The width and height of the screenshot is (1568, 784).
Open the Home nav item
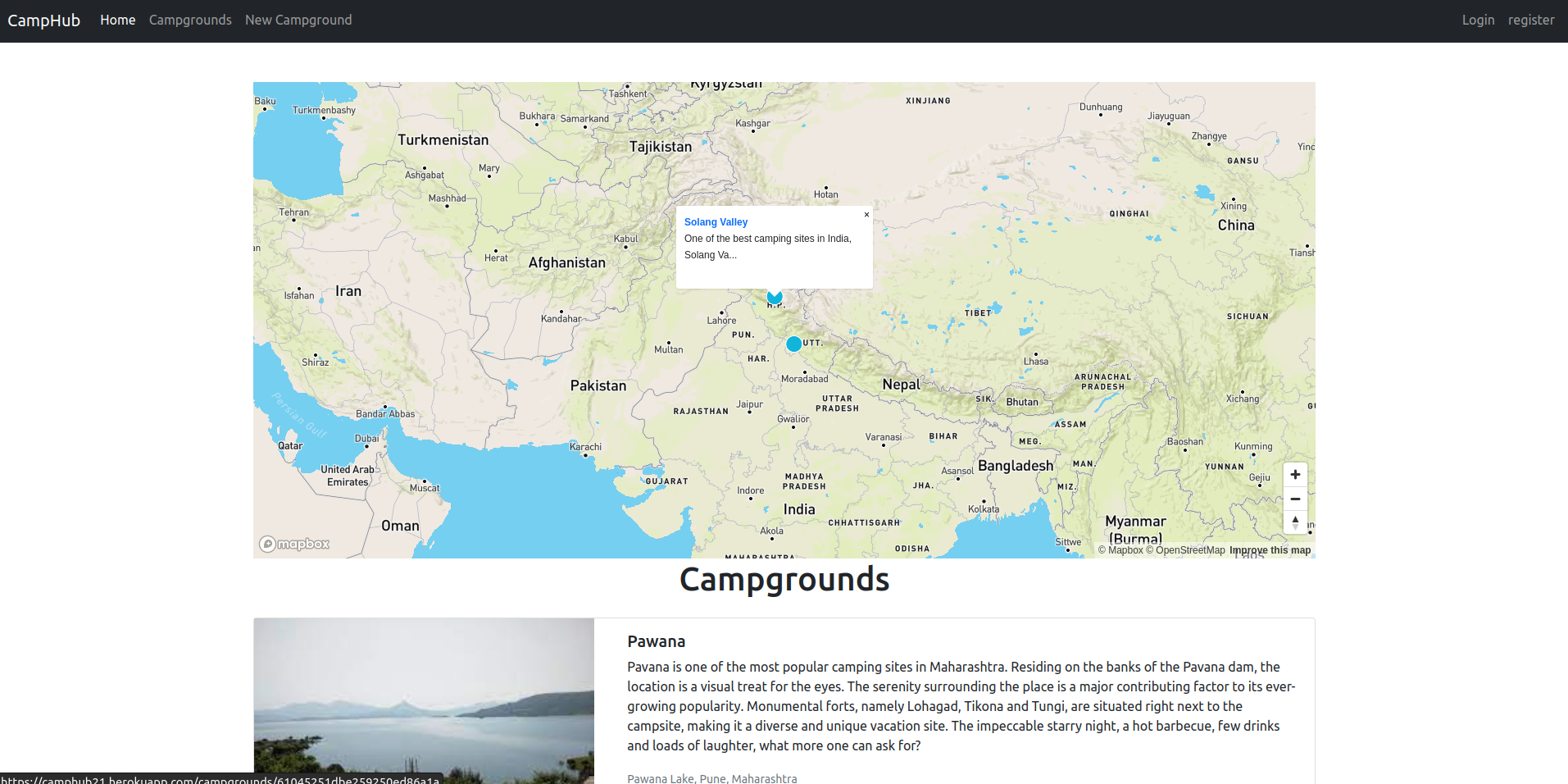tap(118, 20)
